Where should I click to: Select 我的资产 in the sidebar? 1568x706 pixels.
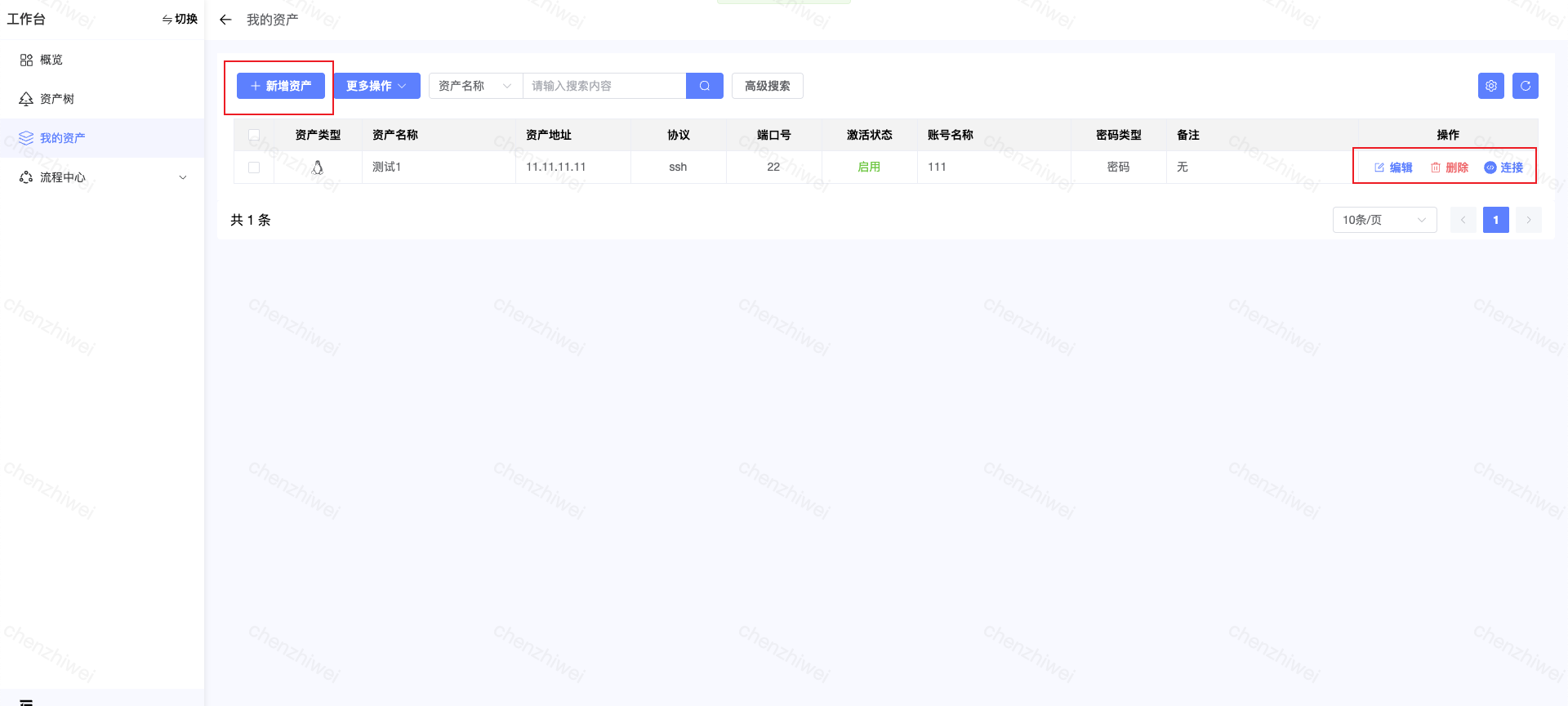(x=102, y=138)
